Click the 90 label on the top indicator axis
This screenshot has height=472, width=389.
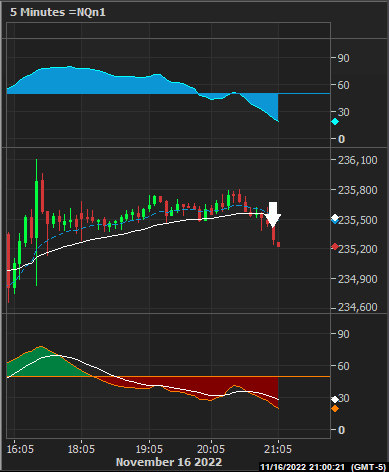coord(344,58)
